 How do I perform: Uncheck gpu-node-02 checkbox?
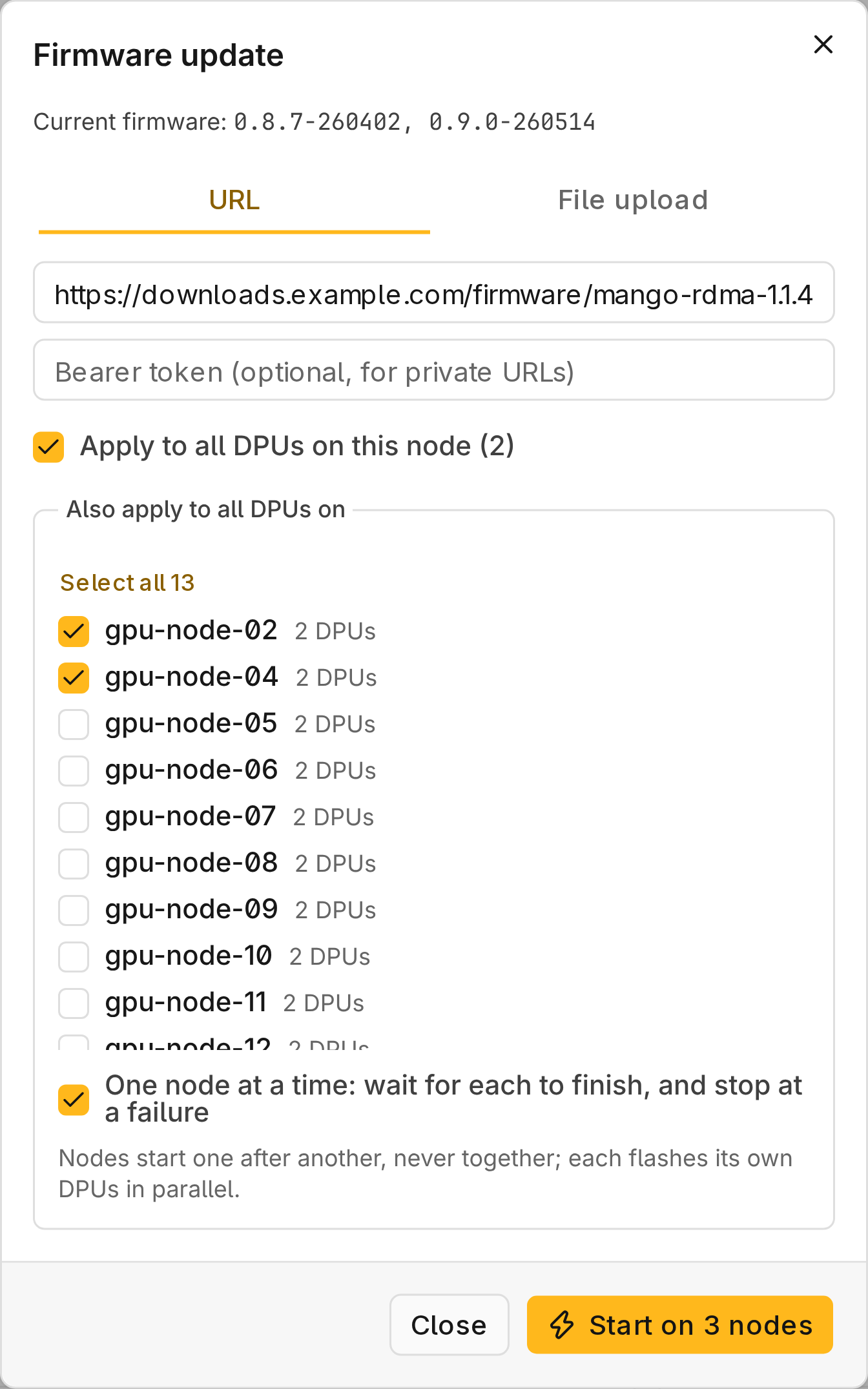[x=74, y=631]
